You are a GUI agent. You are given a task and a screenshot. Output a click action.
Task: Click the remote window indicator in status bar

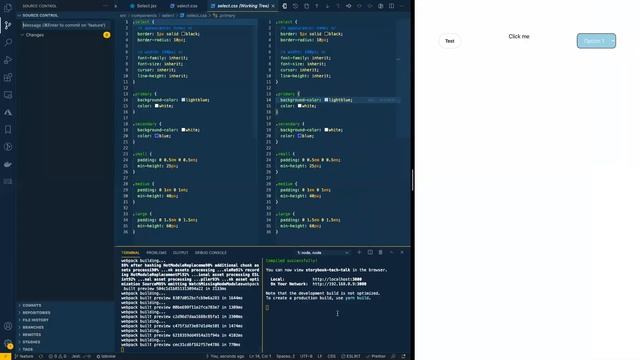pos(5,356)
